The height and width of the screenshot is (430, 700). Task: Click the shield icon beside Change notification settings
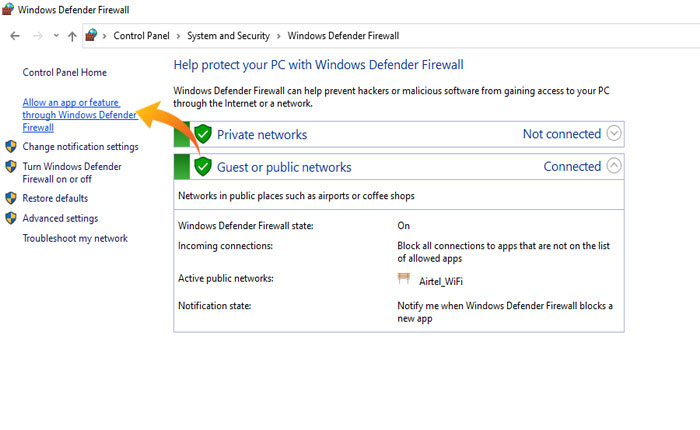(x=11, y=147)
